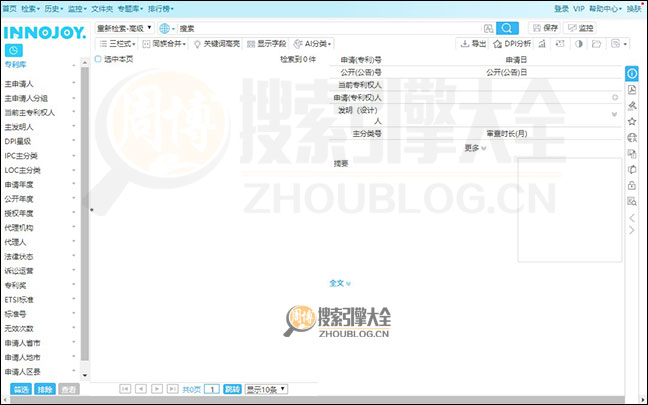648x405 pixels.
Task: Click the 跳转 jump button
Action: point(232,389)
